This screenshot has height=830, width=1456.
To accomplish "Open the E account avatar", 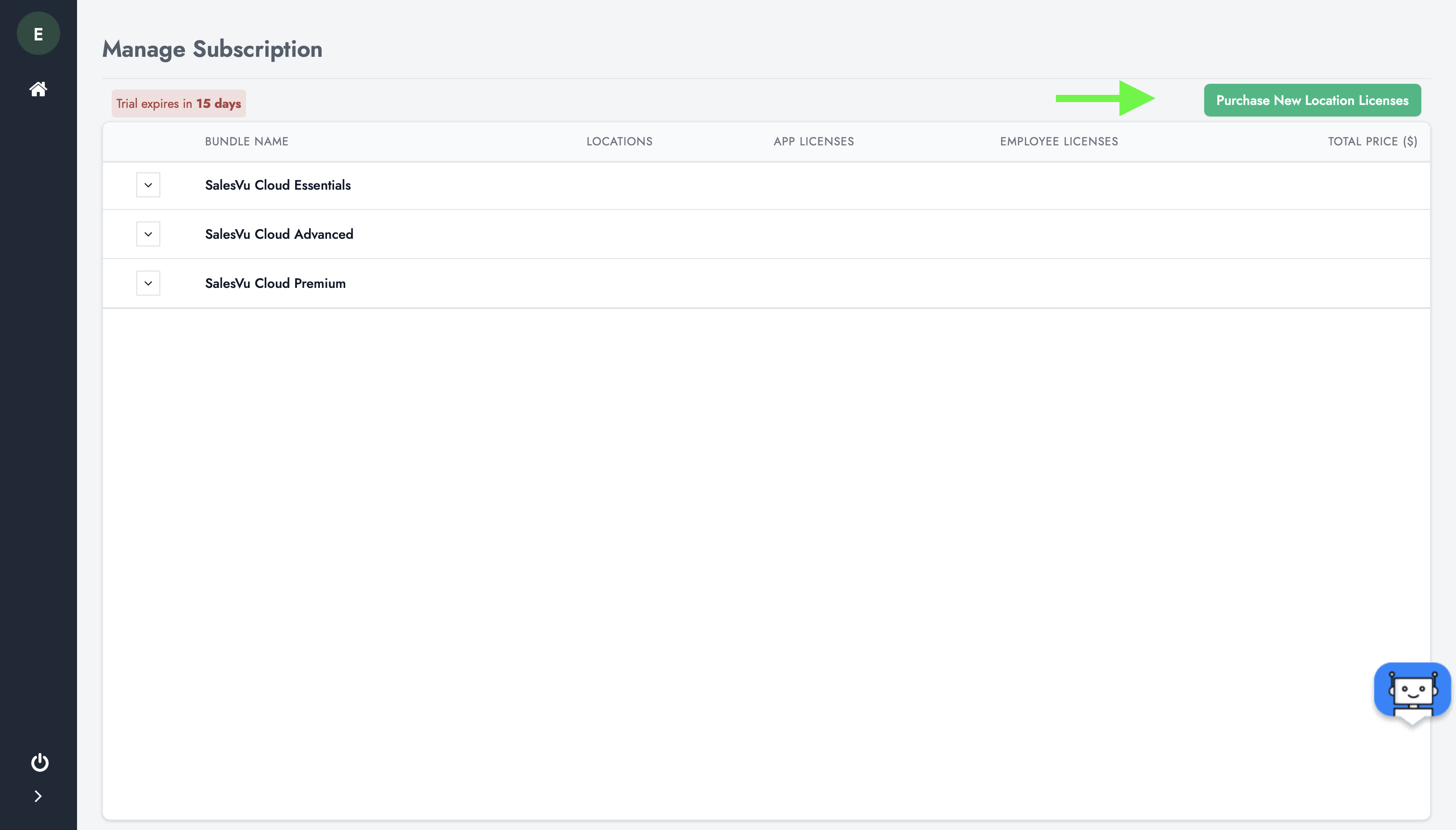I will [38, 34].
